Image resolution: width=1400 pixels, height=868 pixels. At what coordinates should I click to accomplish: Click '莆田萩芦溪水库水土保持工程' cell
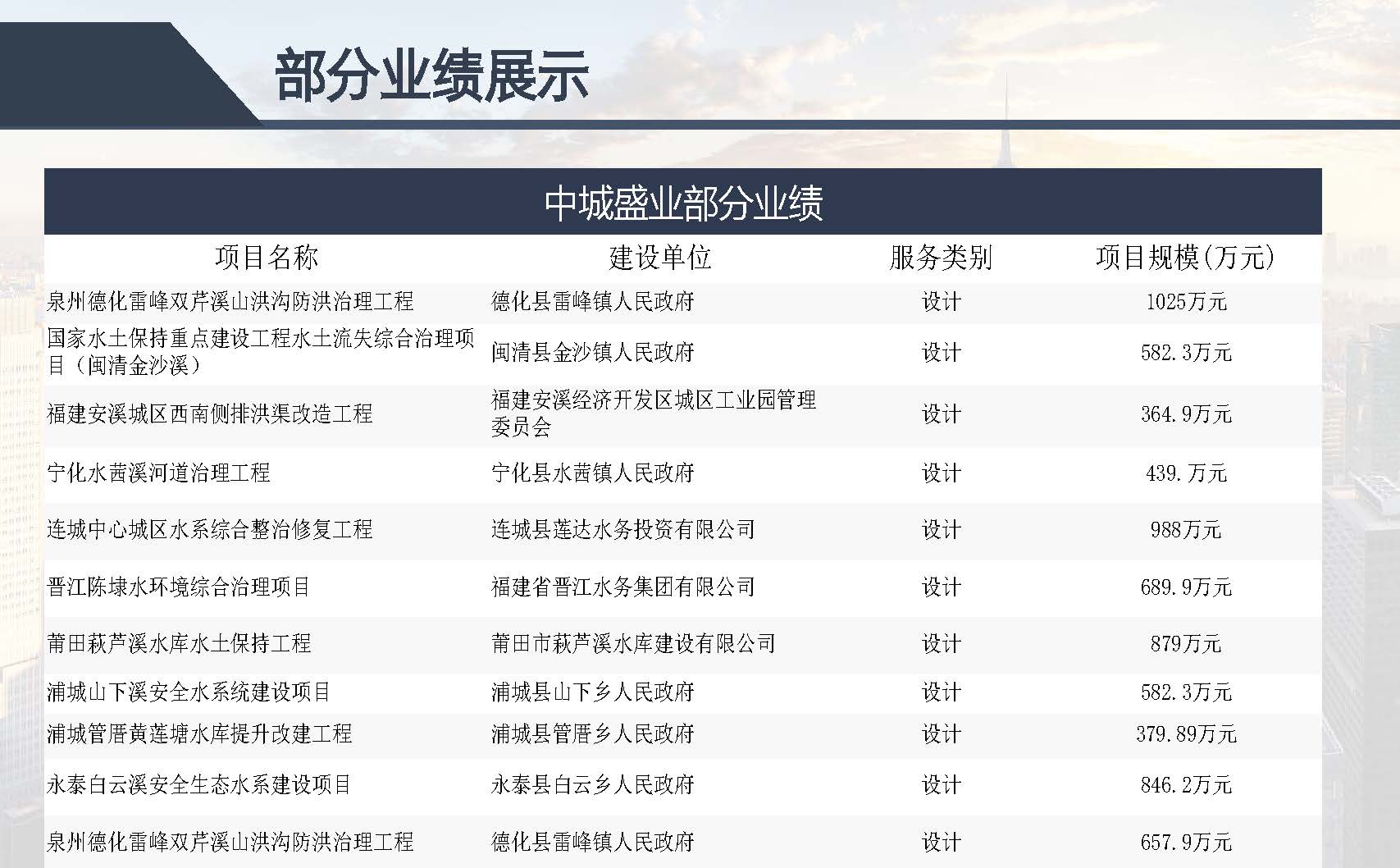[179, 644]
